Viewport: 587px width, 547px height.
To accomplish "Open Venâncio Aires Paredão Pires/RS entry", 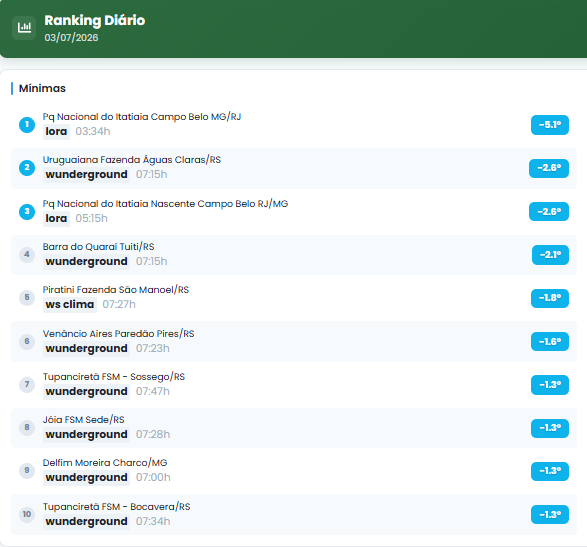I will [x=118, y=334].
